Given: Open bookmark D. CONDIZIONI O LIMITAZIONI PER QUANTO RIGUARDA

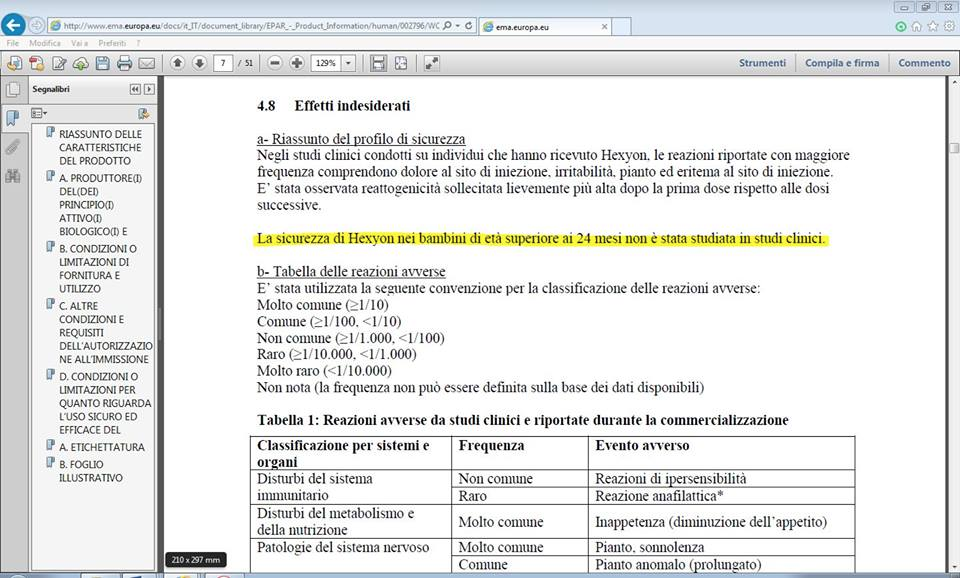Looking at the screenshot, I should pos(105,403).
